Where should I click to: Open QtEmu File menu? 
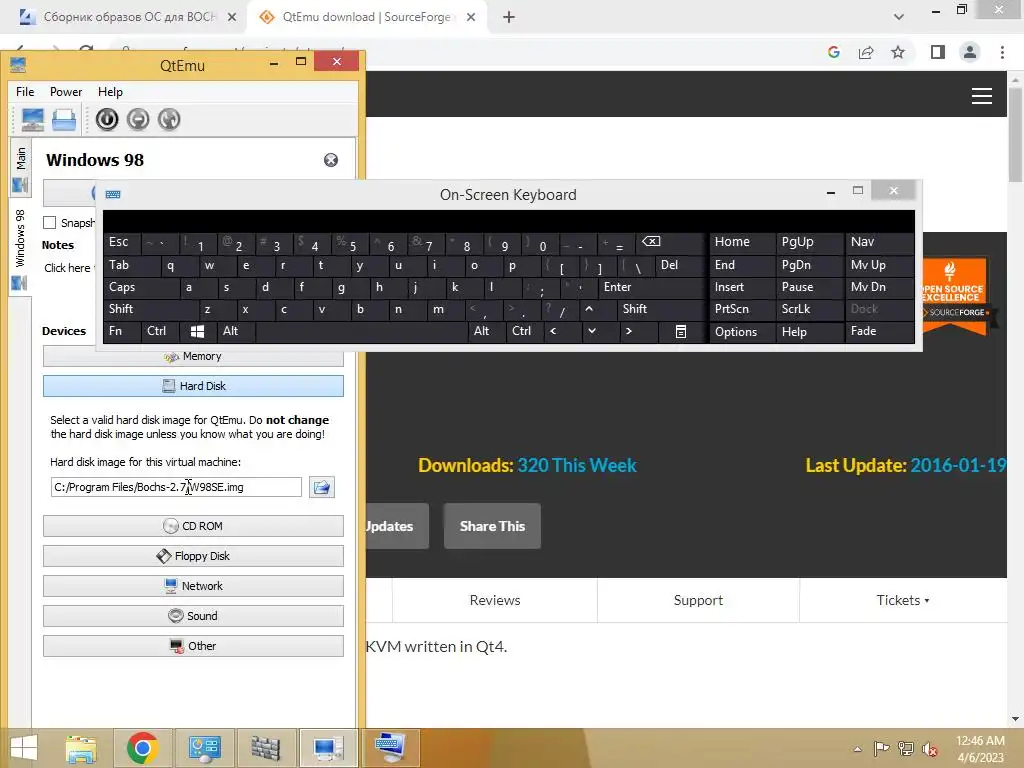25,92
